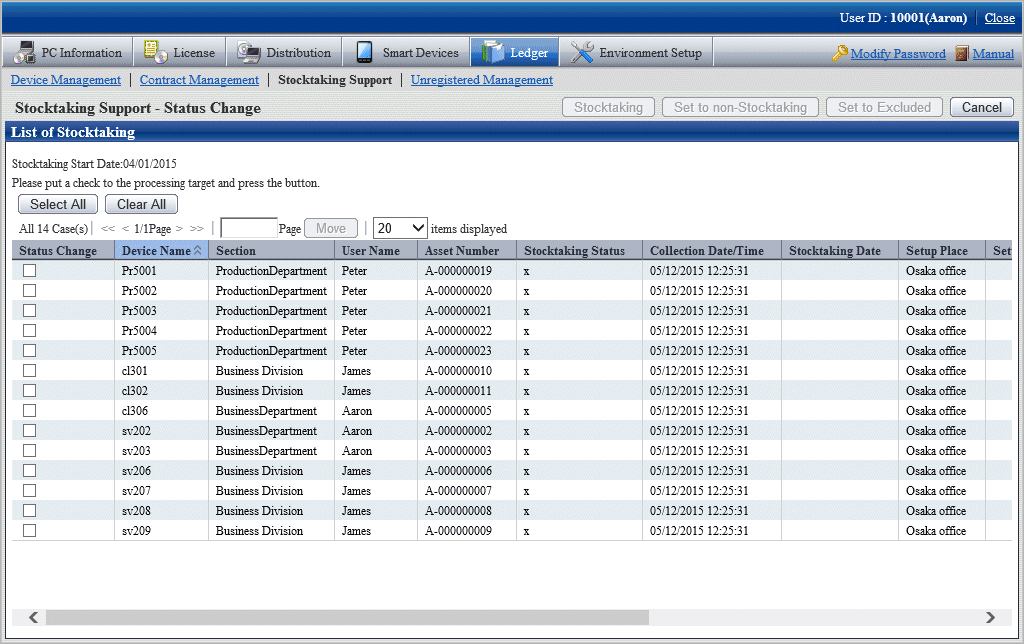Click the Device Name sort arrow icon

[197, 250]
